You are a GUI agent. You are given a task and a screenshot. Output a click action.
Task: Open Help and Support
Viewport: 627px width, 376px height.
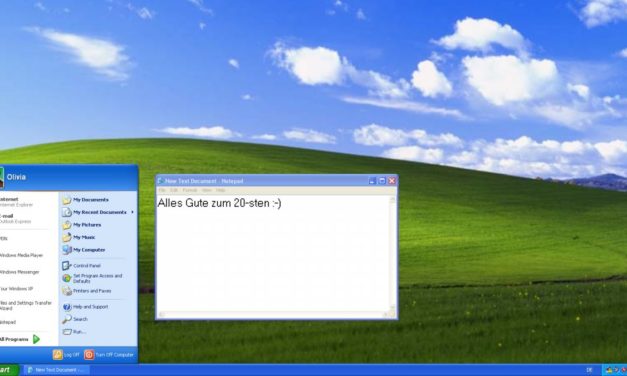(x=86, y=307)
